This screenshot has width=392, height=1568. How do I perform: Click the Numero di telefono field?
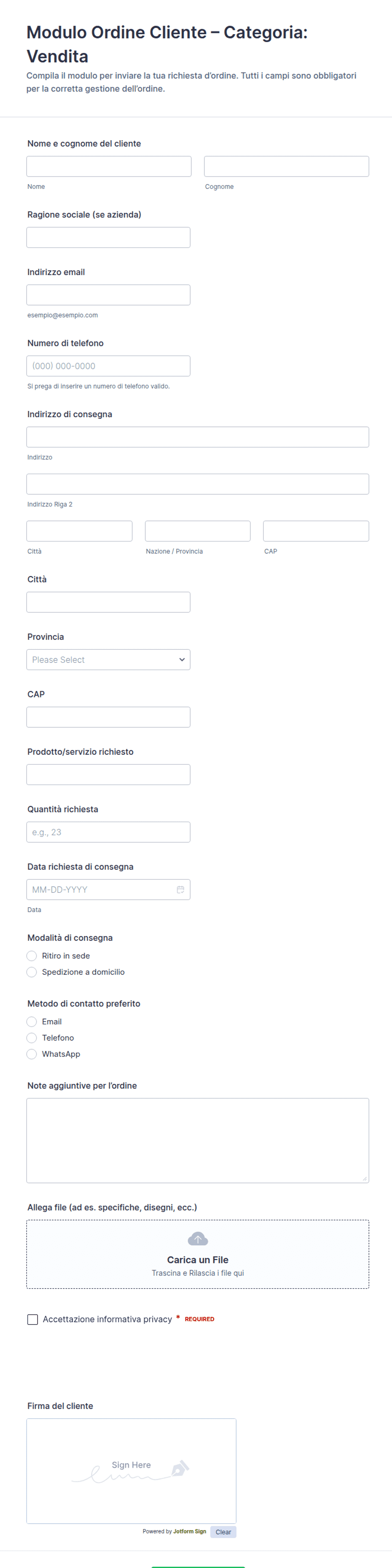(x=108, y=366)
